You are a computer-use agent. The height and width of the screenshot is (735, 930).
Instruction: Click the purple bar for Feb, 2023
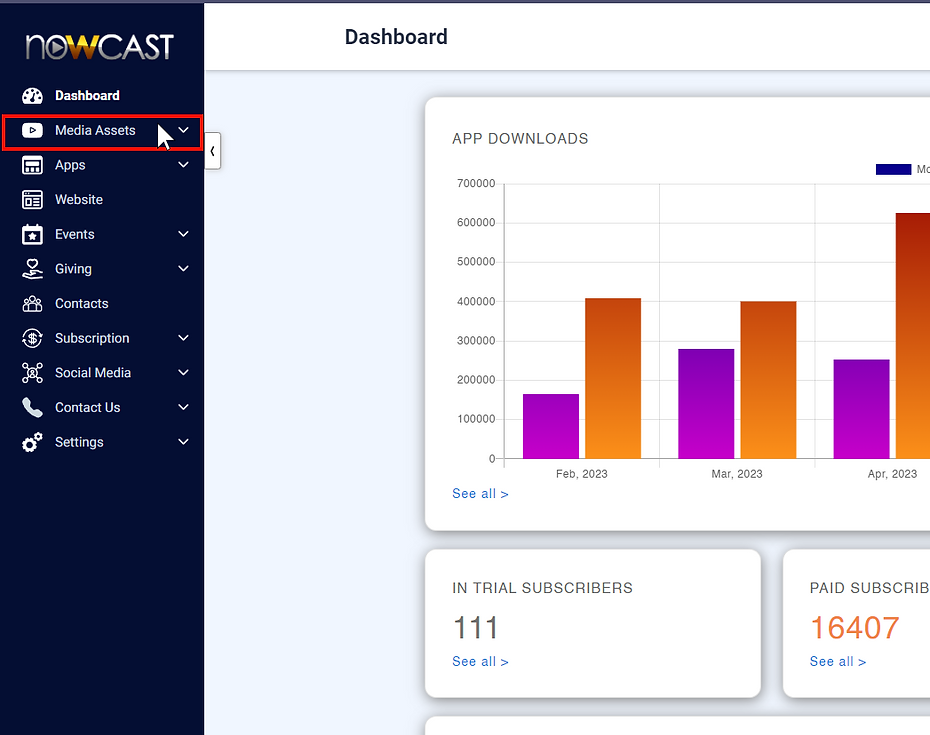tap(551, 426)
